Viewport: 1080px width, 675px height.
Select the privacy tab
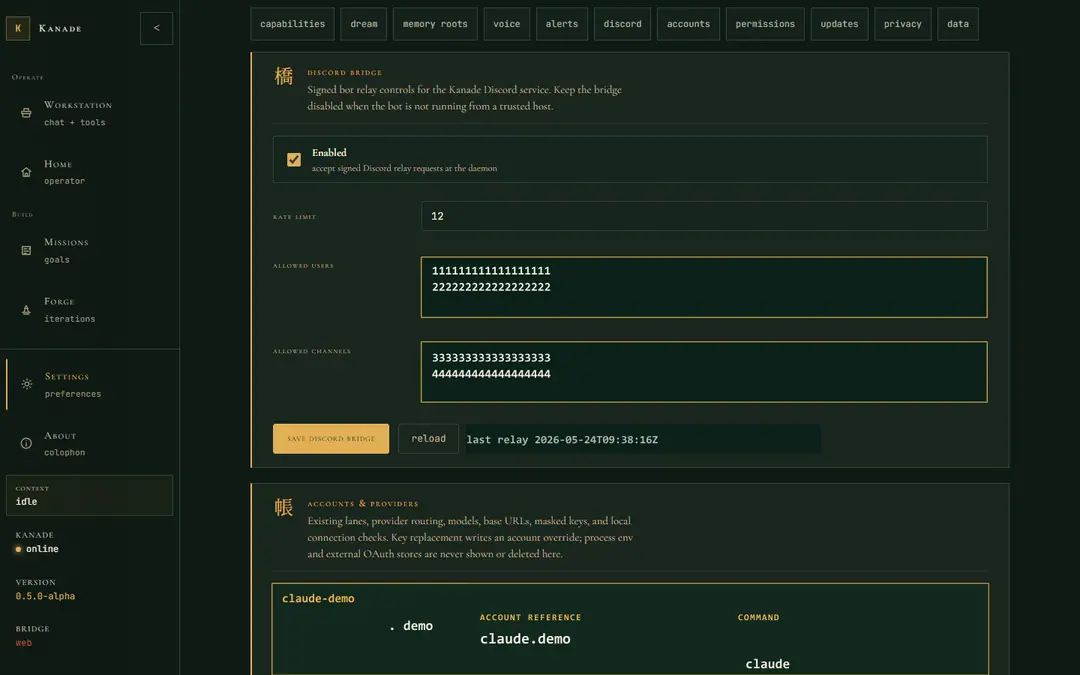[903, 24]
